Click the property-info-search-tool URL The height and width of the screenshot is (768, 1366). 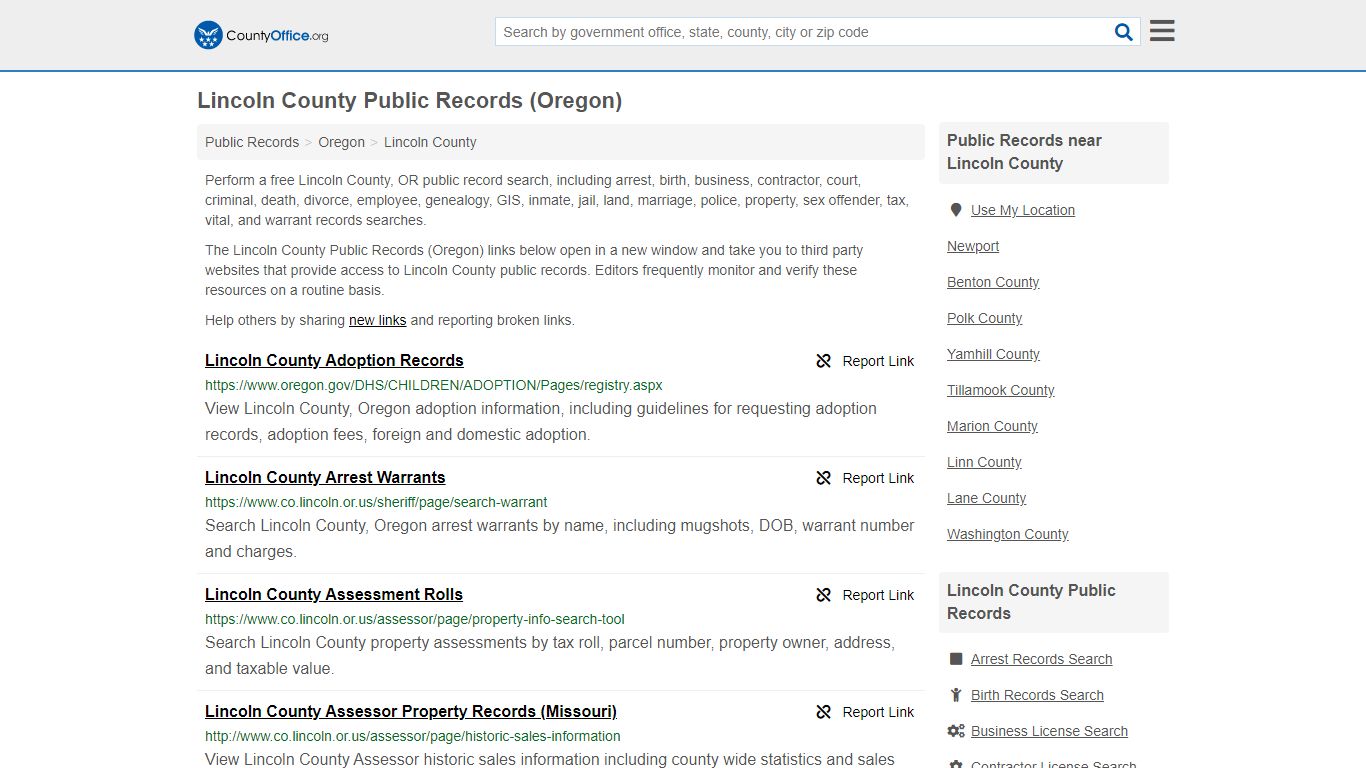pos(415,619)
